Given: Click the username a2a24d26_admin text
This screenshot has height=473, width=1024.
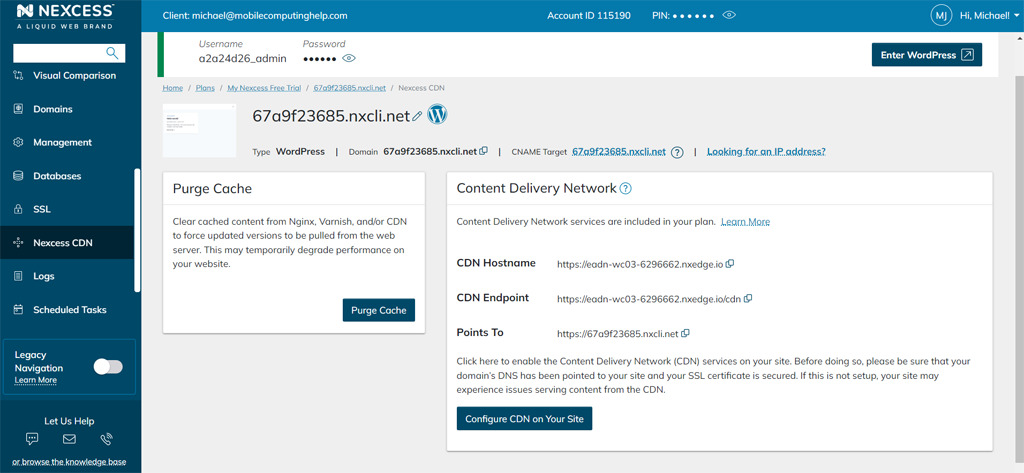Looking at the screenshot, I should tap(242, 59).
